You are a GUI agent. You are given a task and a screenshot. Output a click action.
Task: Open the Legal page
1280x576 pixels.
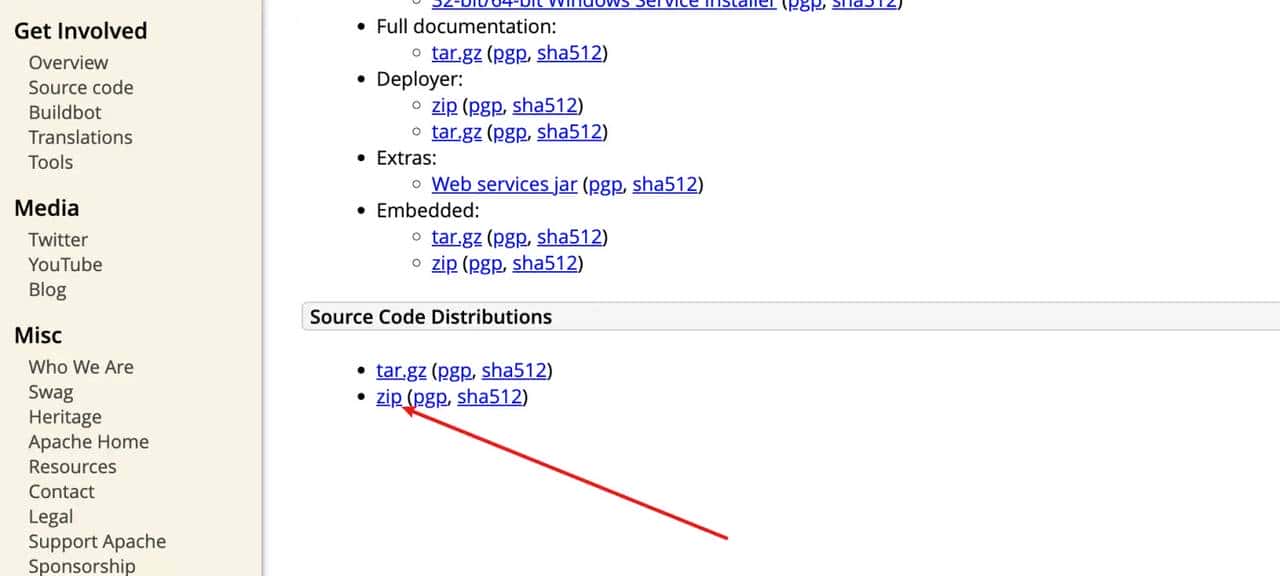pos(51,517)
